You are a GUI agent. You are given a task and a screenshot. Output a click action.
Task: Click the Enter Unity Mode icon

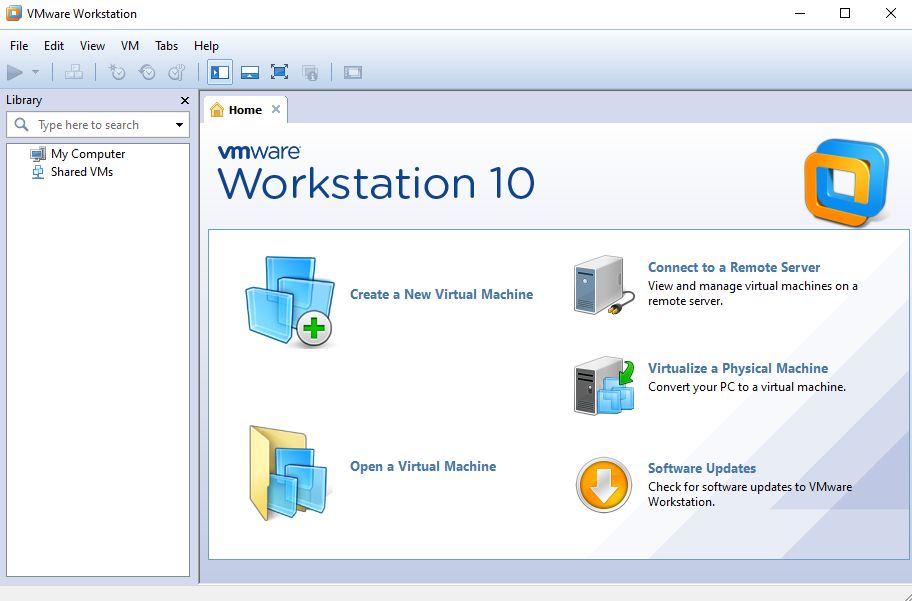(x=309, y=71)
